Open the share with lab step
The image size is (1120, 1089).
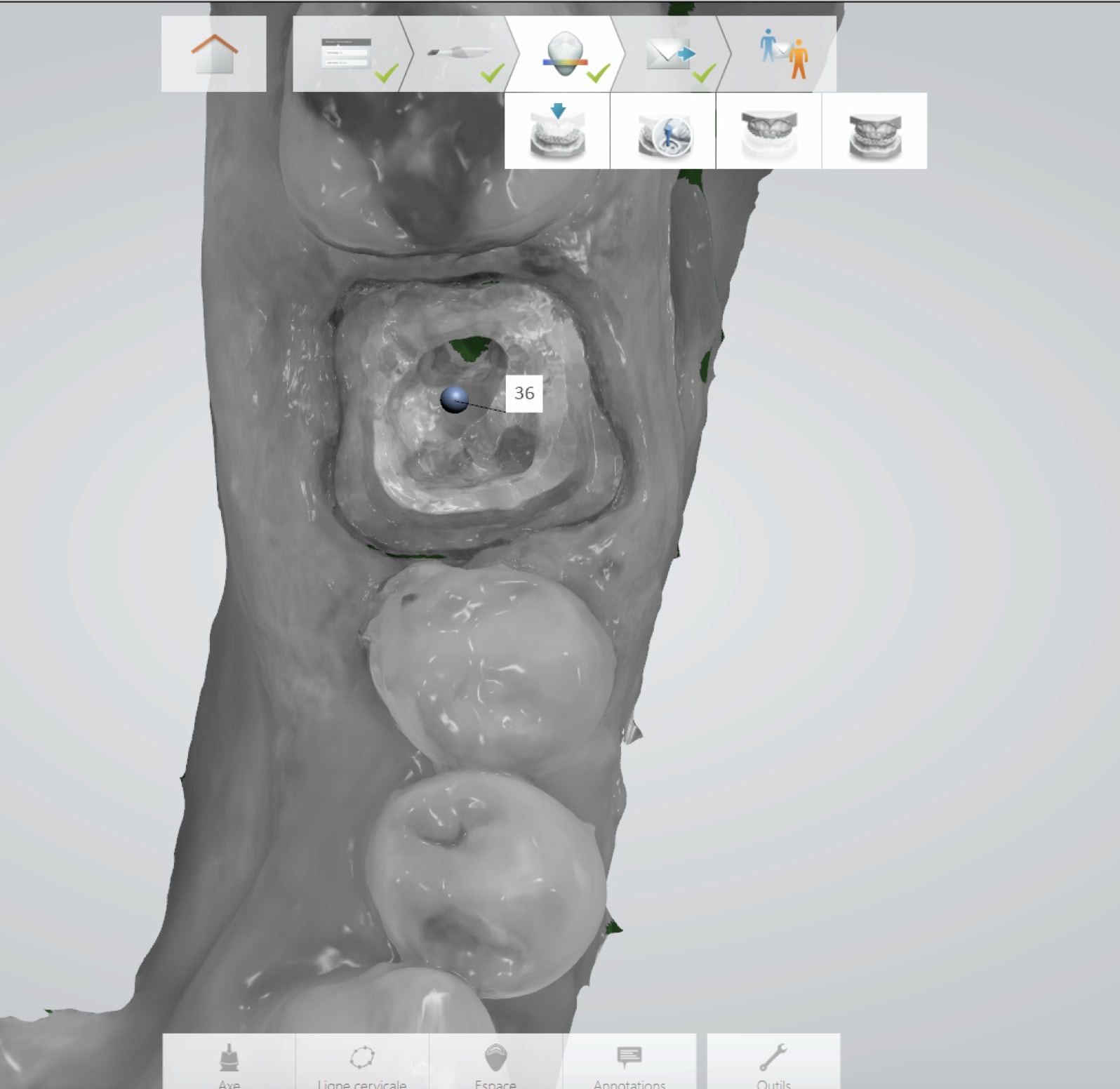pos(778,54)
